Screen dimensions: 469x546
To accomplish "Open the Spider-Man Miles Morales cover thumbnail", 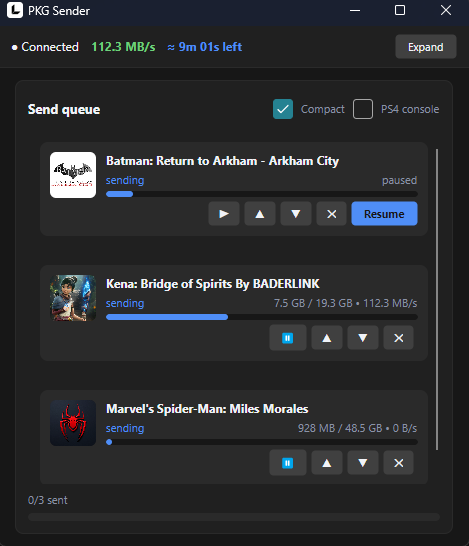I will click(x=73, y=423).
